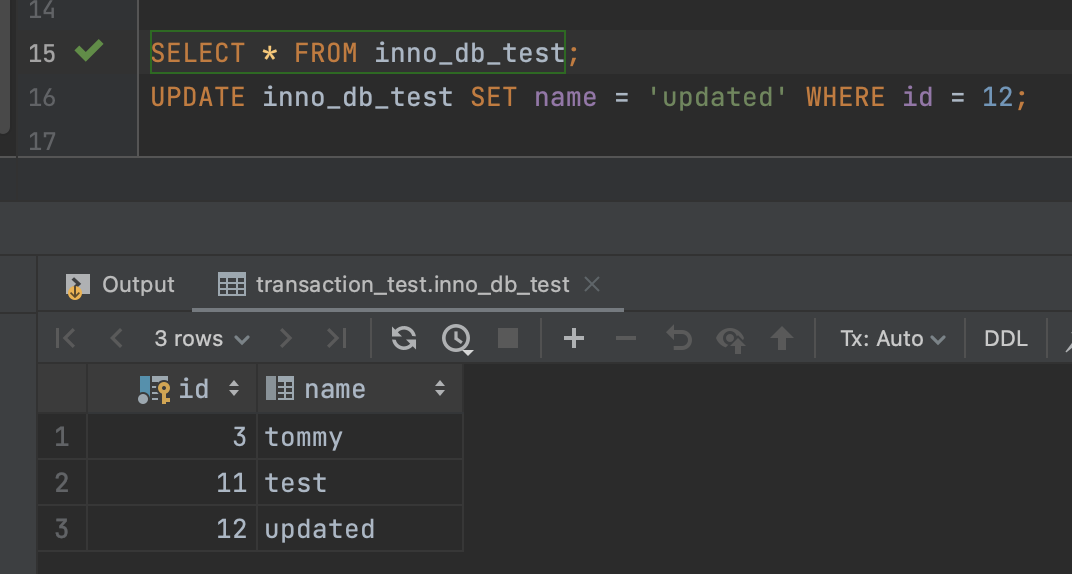Click the Delete Row minus icon
This screenshot has height=574, width=1072.
[626, 339]
